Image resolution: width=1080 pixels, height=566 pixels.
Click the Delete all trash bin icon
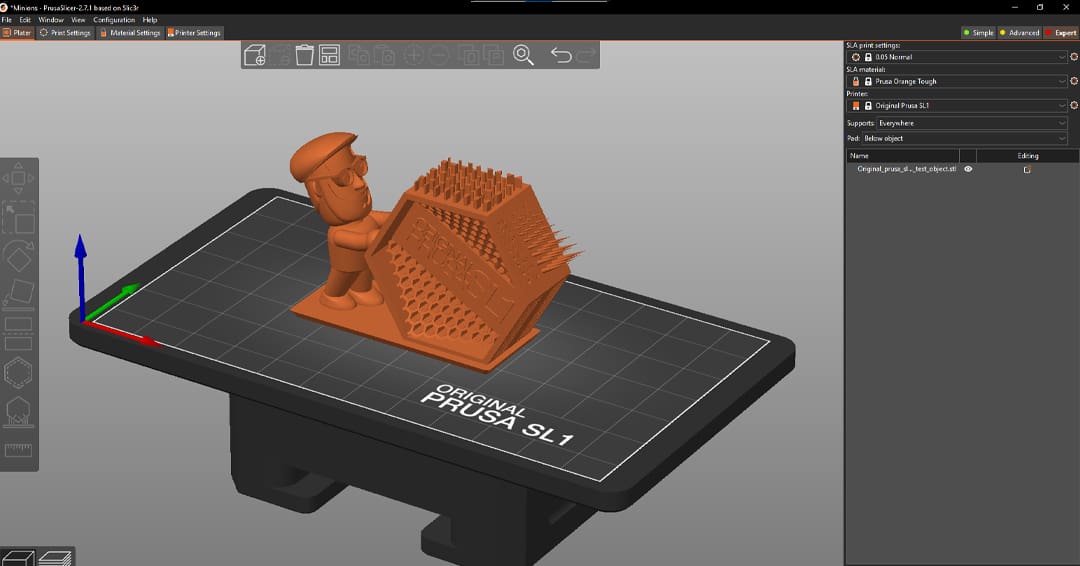(x=304, y=55)
